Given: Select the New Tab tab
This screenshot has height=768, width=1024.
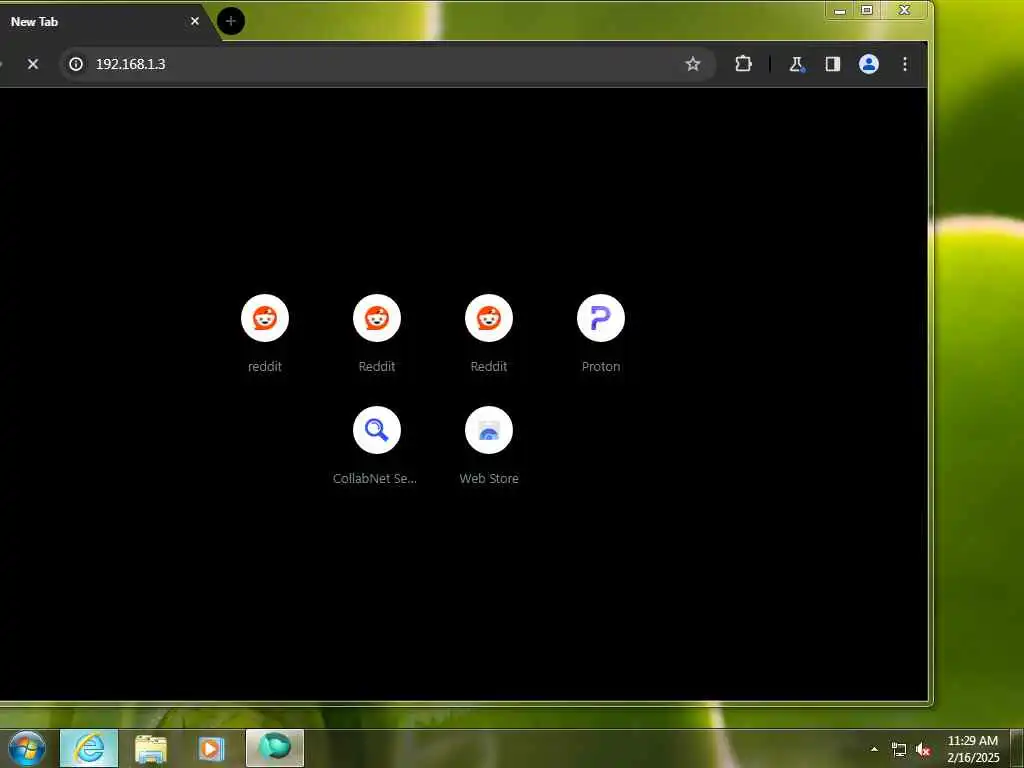Looking at the screenshot, I should coord(104,22).
